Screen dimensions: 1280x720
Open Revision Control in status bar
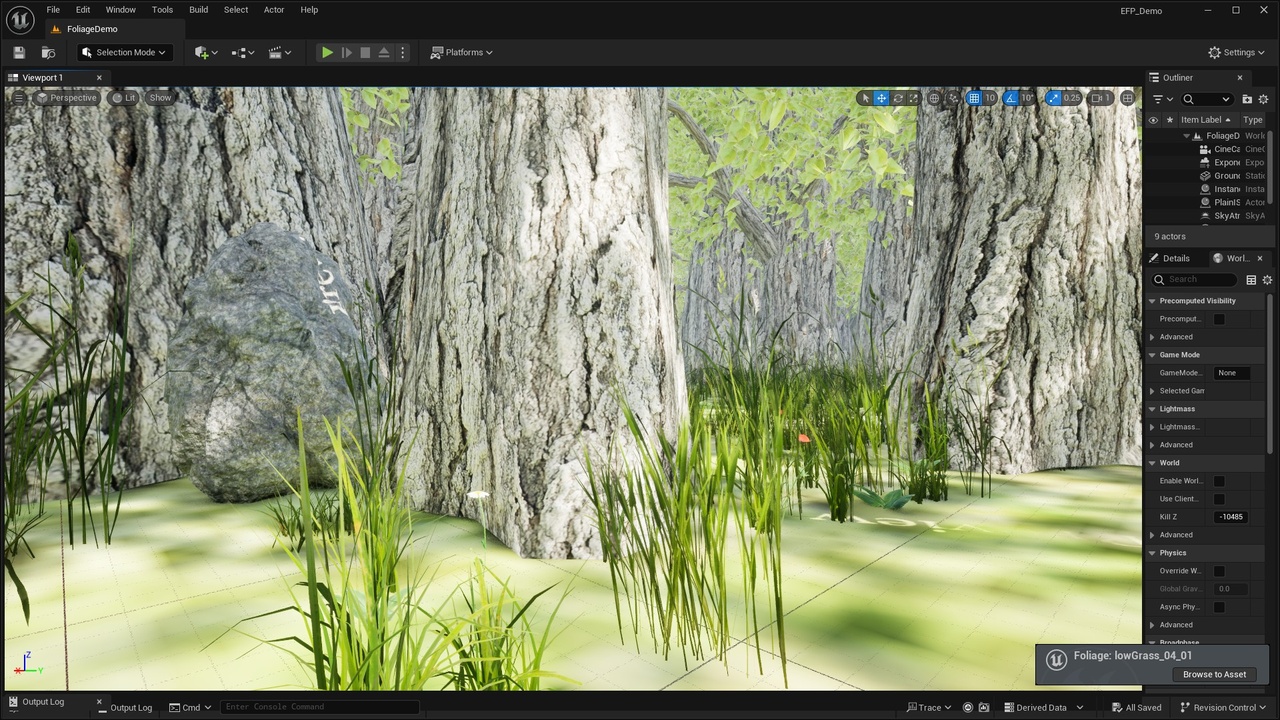pyautogui.click(x=1223, y=708)
